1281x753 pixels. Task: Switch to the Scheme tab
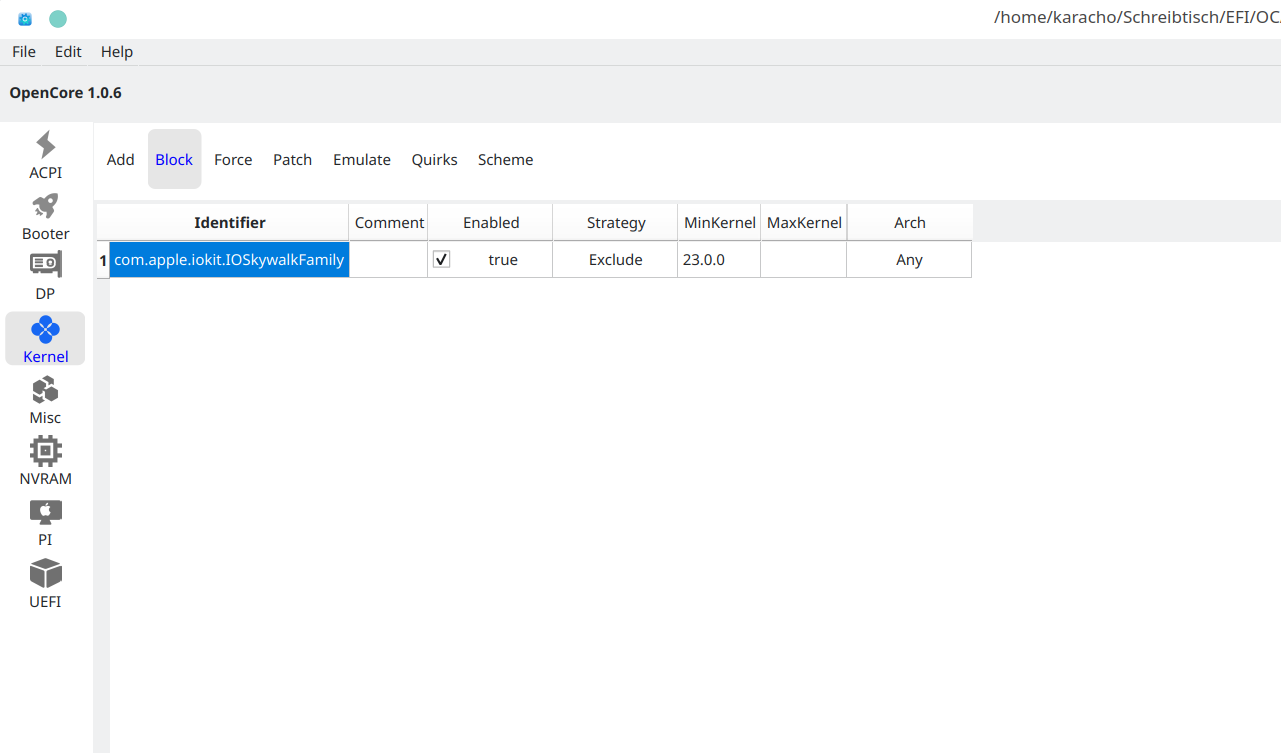point(506,160)
